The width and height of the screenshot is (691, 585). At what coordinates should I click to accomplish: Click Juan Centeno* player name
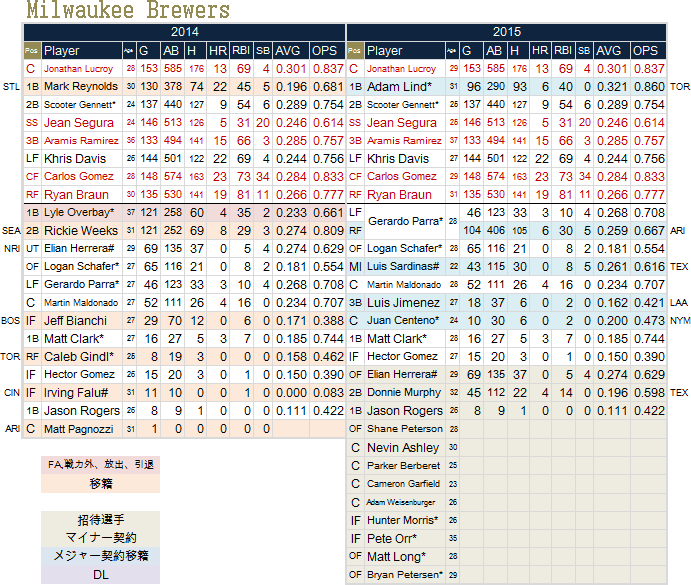(403, 320)
